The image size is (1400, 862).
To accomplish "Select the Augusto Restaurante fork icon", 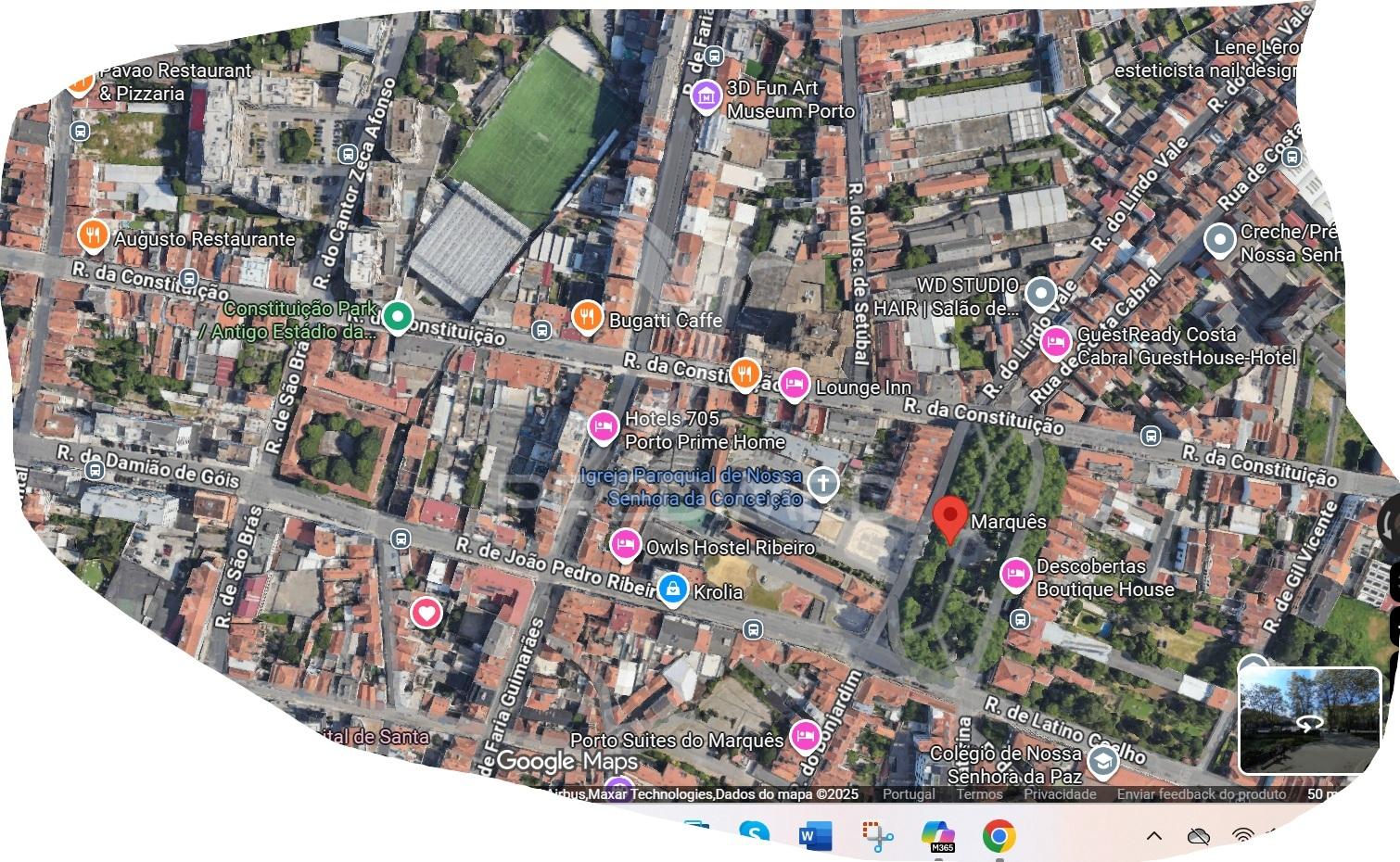I will pyautogui.click(x=92, y=236).
